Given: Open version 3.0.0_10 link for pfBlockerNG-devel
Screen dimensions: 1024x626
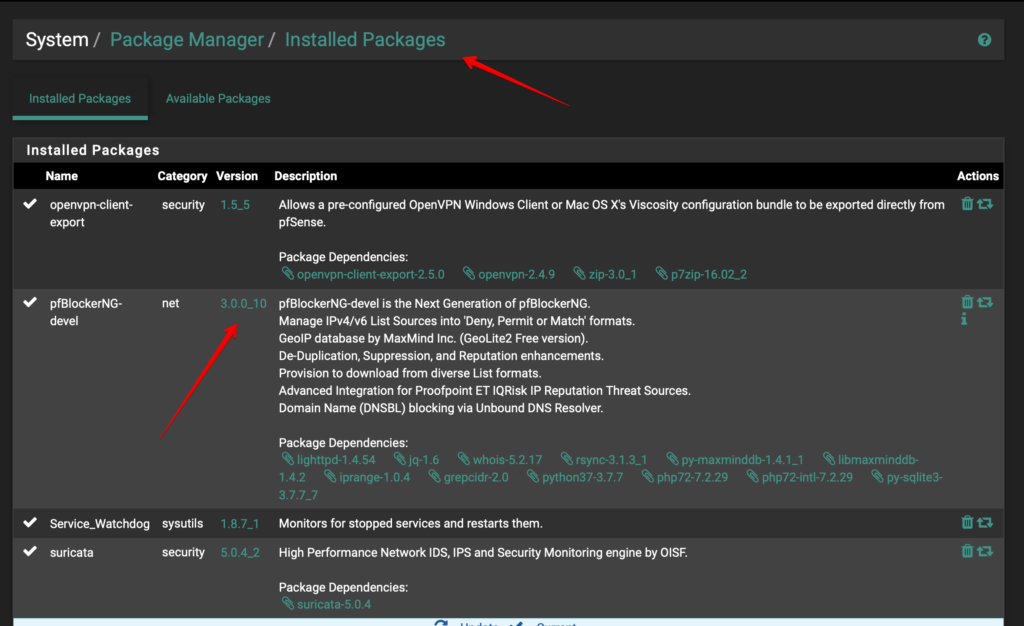Looking at the screenshot, I should (x=243, y=304).
